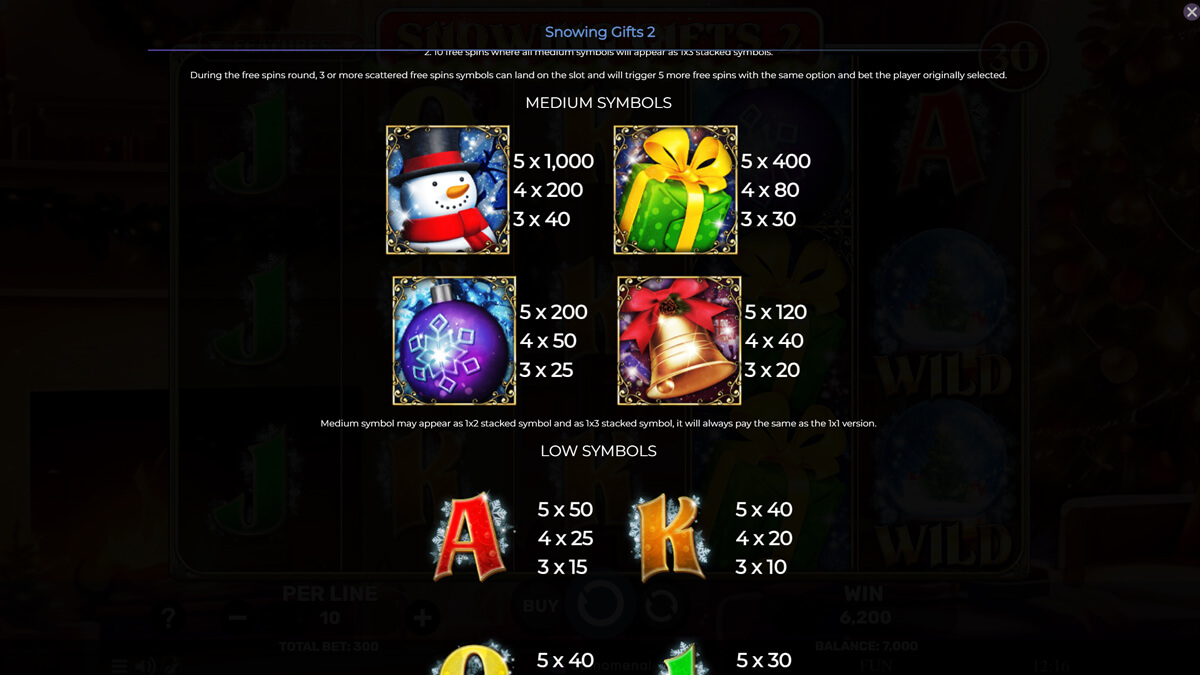Click the green J symbol at bottom
1200x675 pixels.
pos(683,658)
